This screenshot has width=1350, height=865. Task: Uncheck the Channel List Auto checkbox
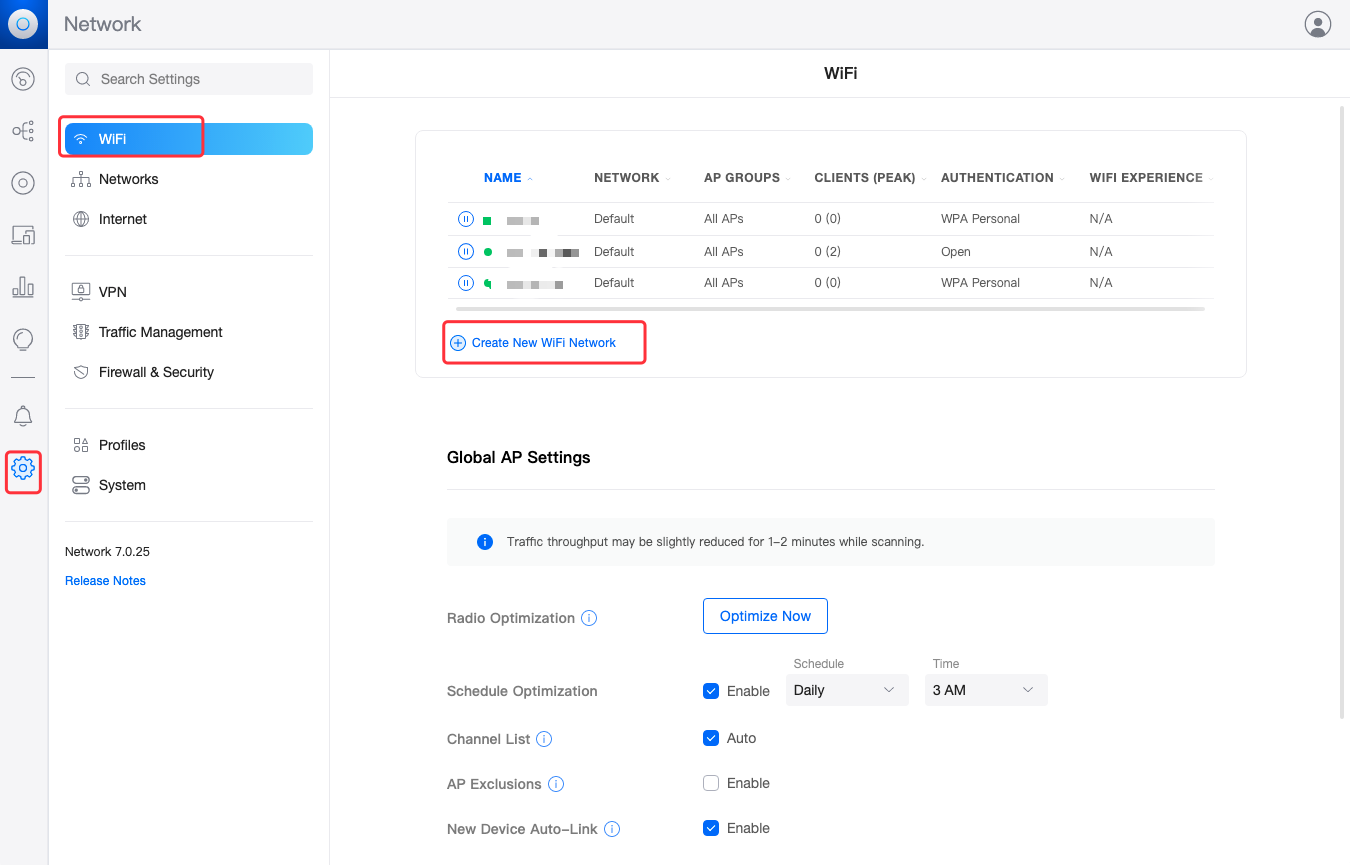(x=711, y=738)
